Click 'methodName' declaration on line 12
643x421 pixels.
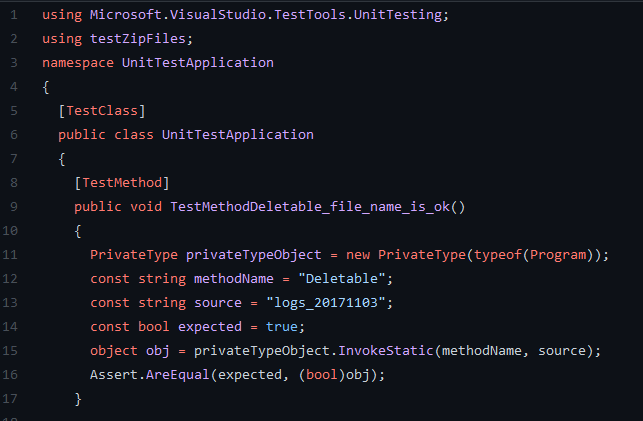[234, 279]
